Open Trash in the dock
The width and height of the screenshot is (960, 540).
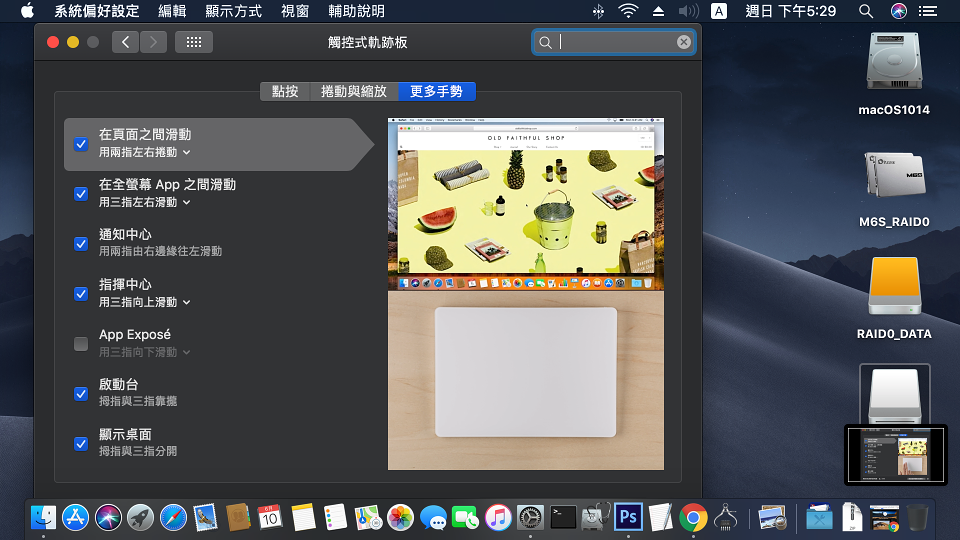coord(917,518)
